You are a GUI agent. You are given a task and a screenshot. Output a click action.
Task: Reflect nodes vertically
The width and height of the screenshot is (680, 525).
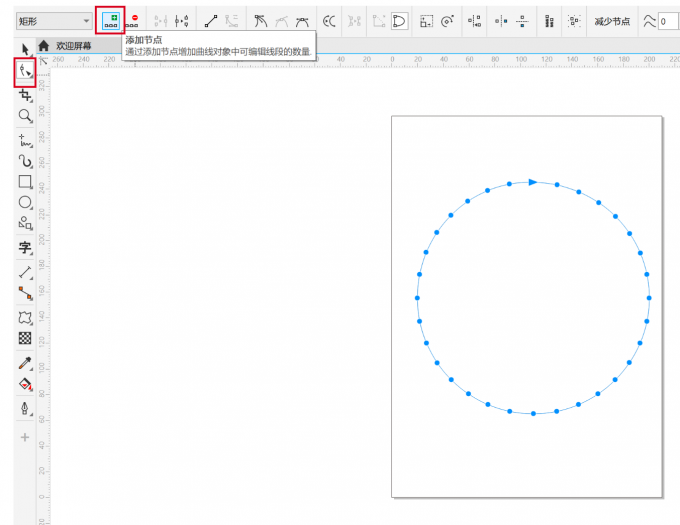(522, 21)
